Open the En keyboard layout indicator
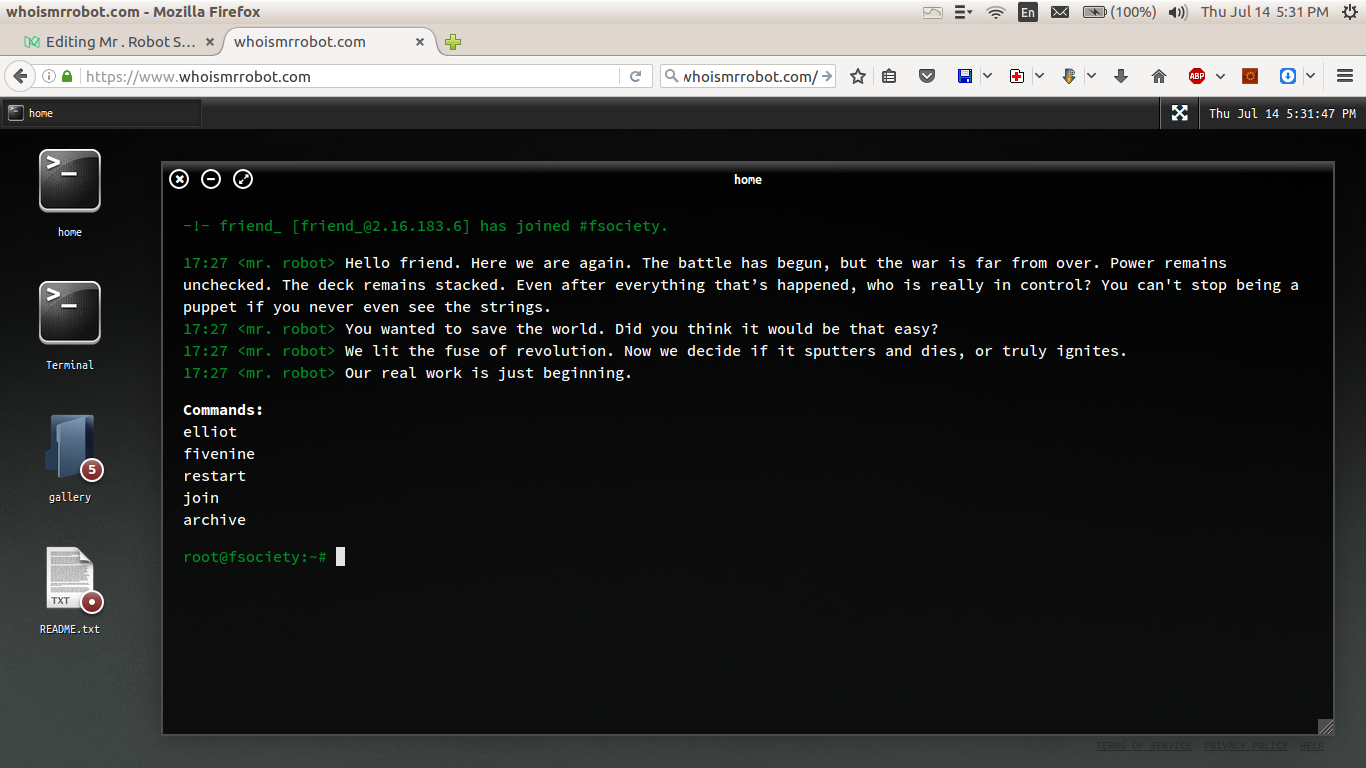Viewport: 1366px width, 768px height. pos(1028,12)
